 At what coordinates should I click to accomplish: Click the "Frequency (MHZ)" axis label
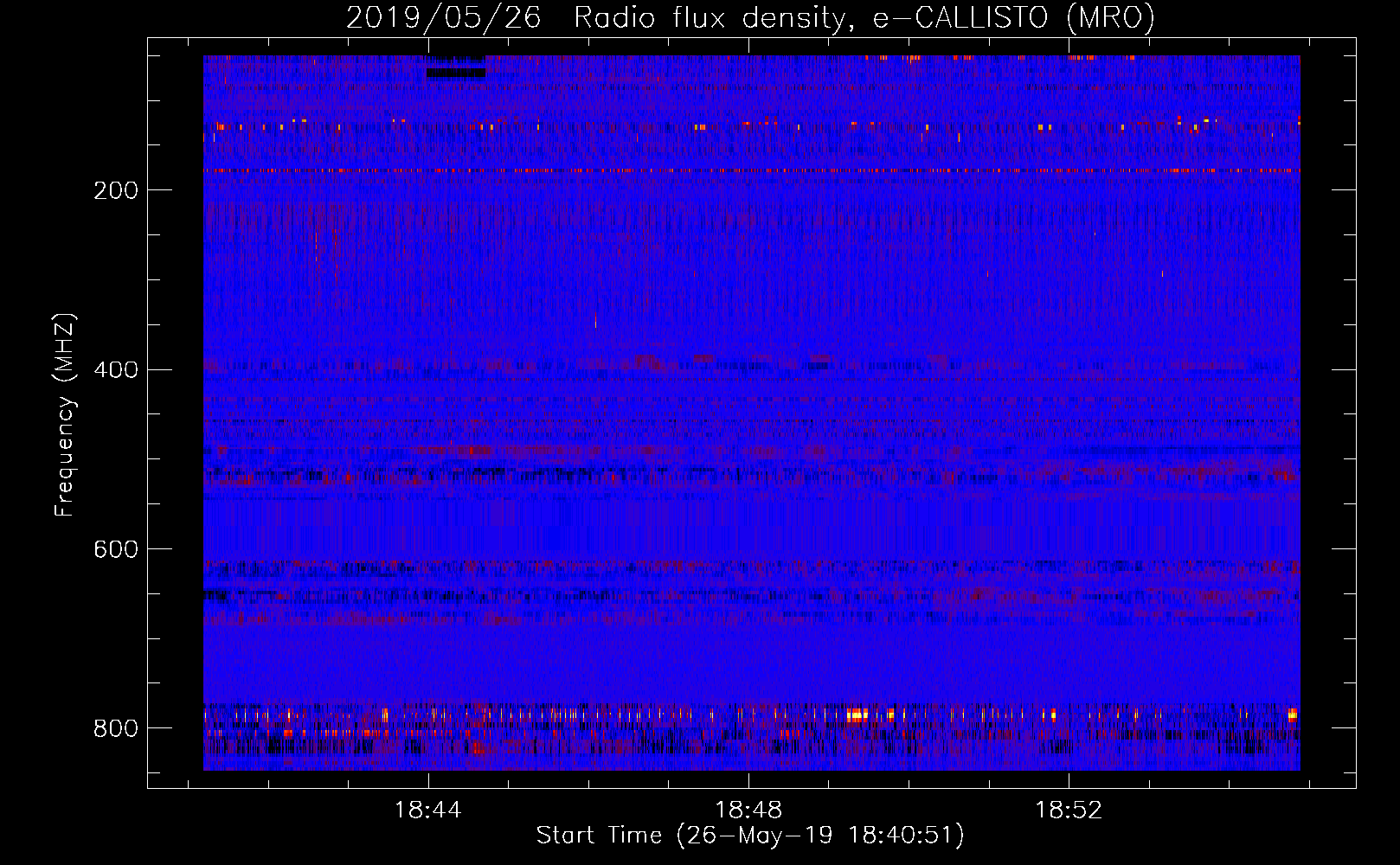(x=65, y=415)
